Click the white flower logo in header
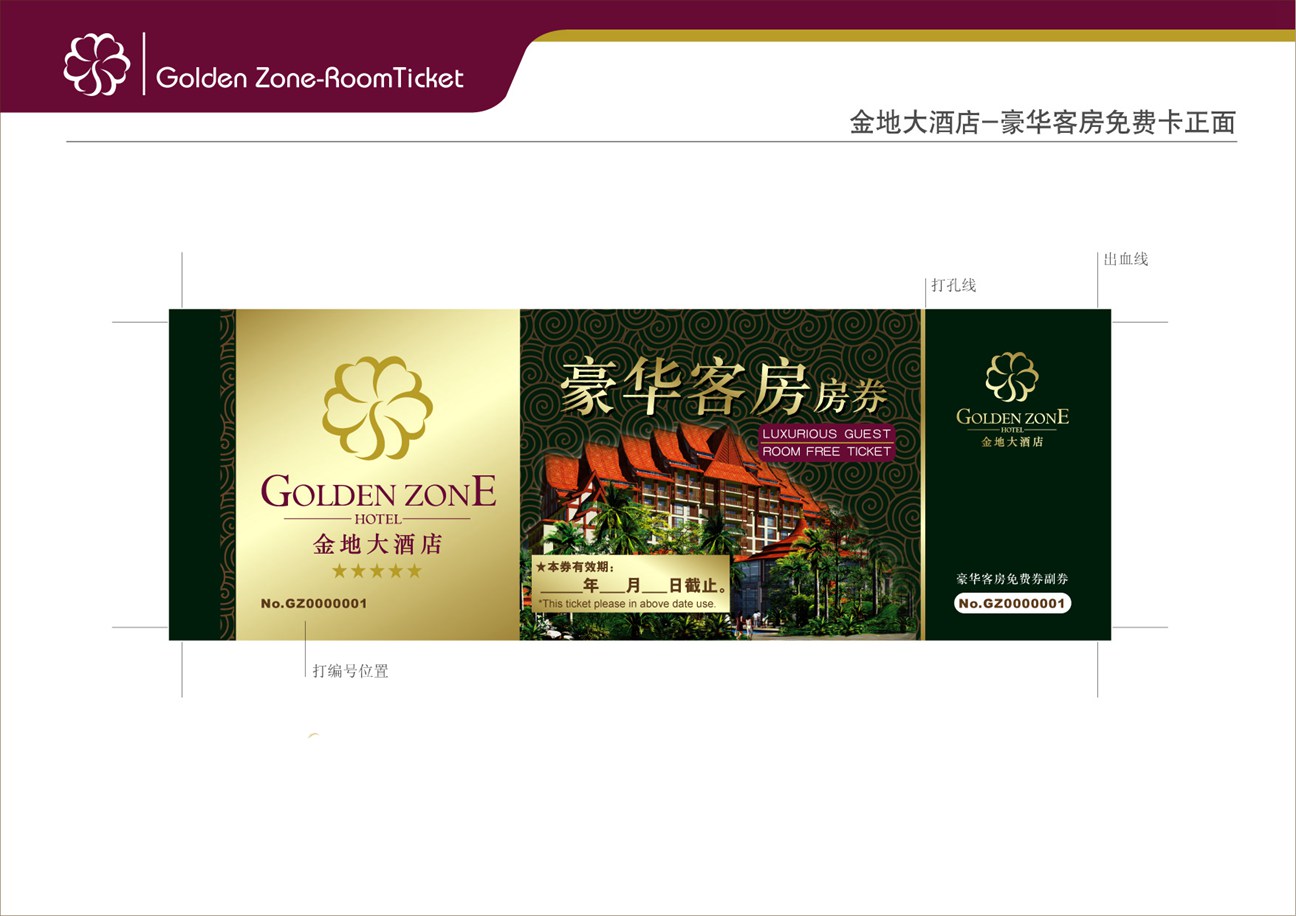 [97, 64]
